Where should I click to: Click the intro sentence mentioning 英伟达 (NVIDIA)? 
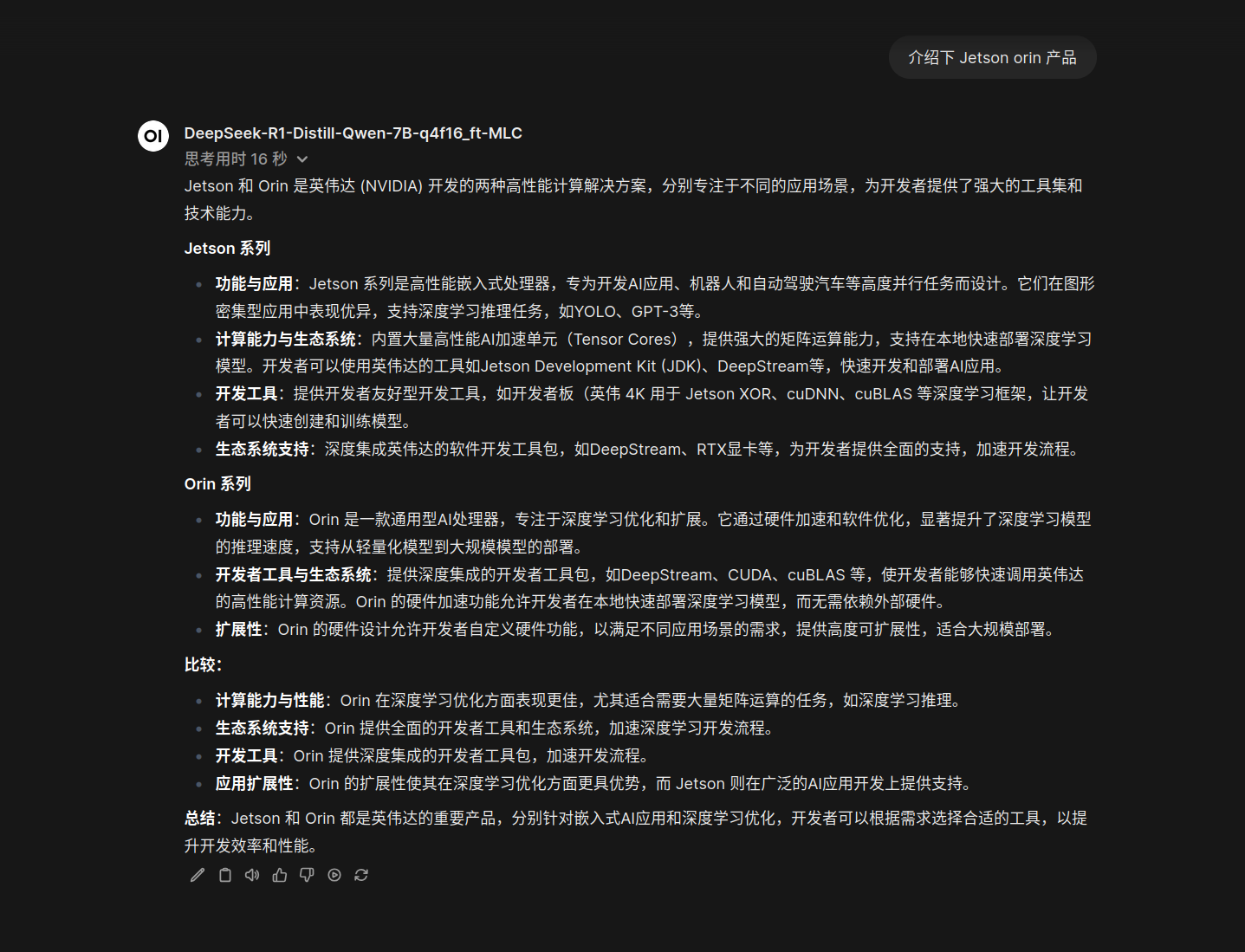coord(633,199)
